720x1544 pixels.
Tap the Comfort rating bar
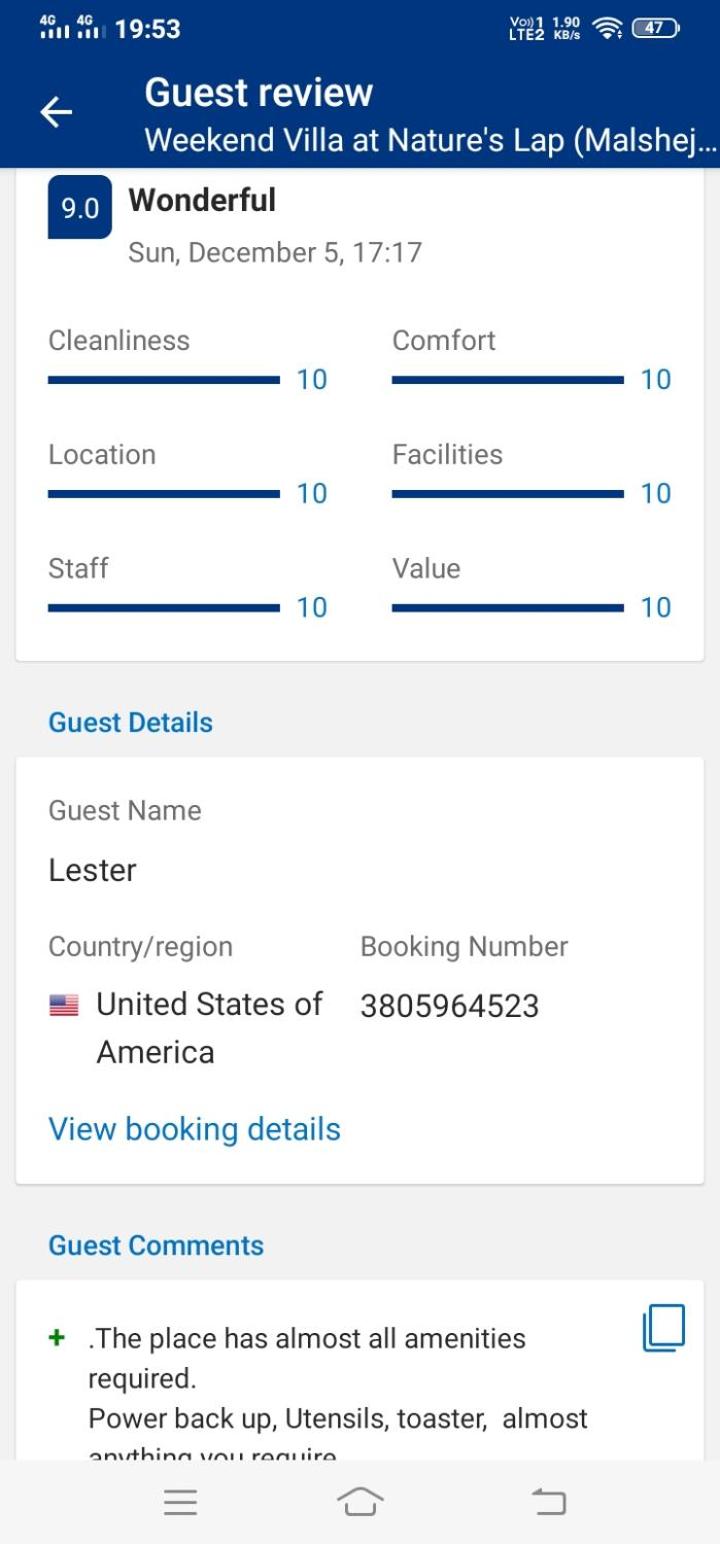(508, 380)
